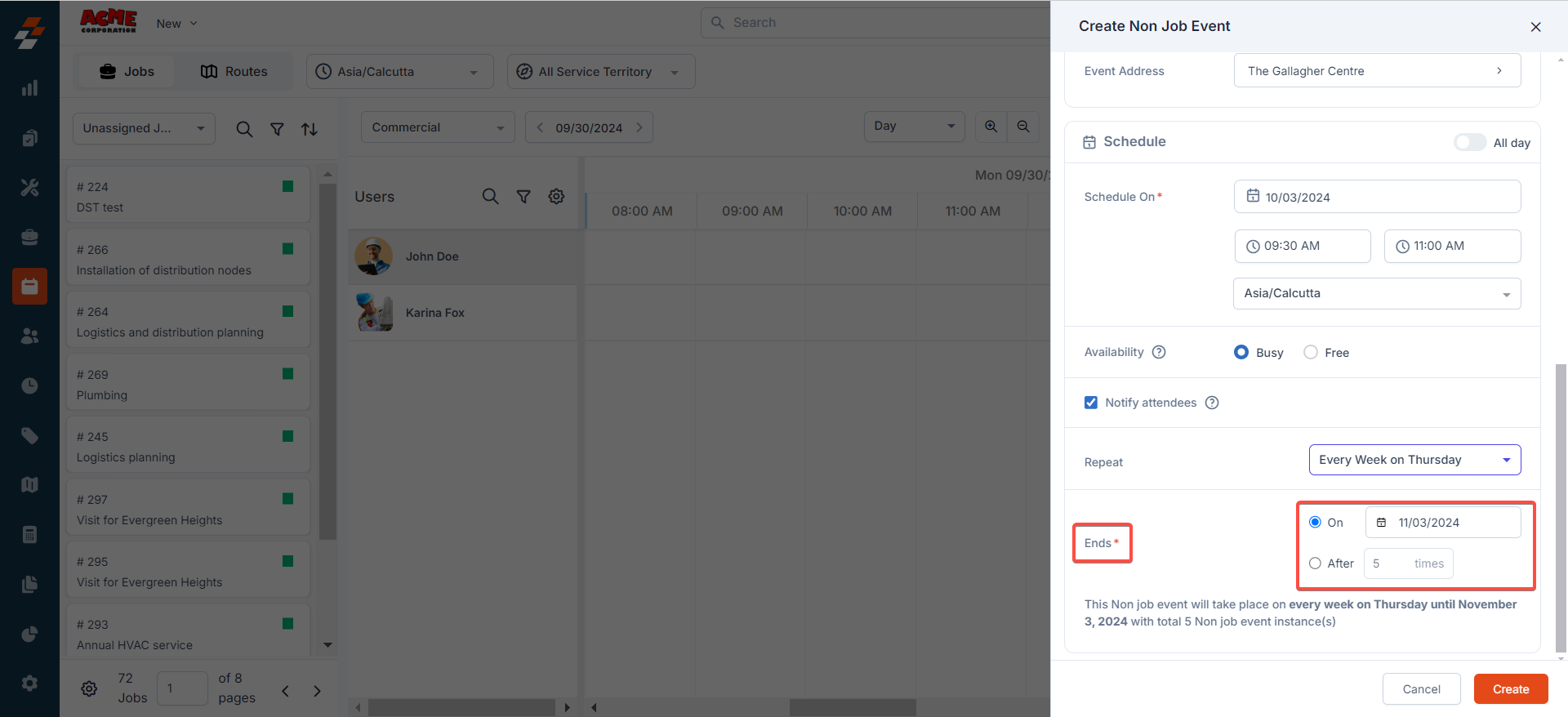Screen dimensions: 1568x717
Task: Uncheck the Notify attendees checkbox
Action: click(1091, 403)
